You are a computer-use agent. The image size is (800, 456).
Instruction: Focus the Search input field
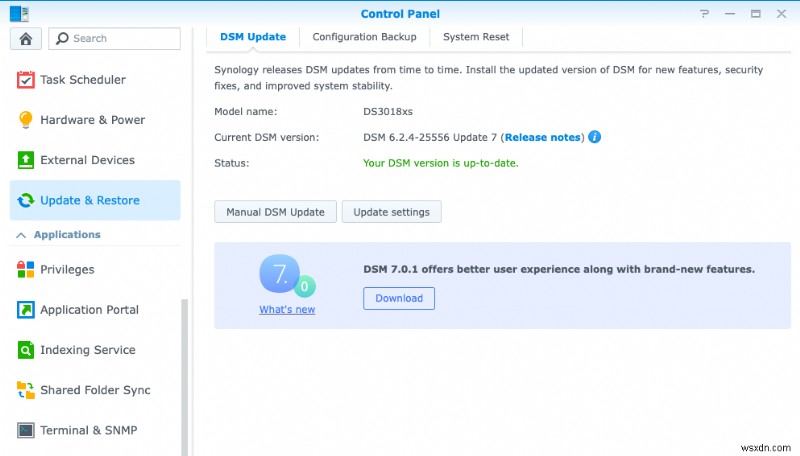[114, 39]
